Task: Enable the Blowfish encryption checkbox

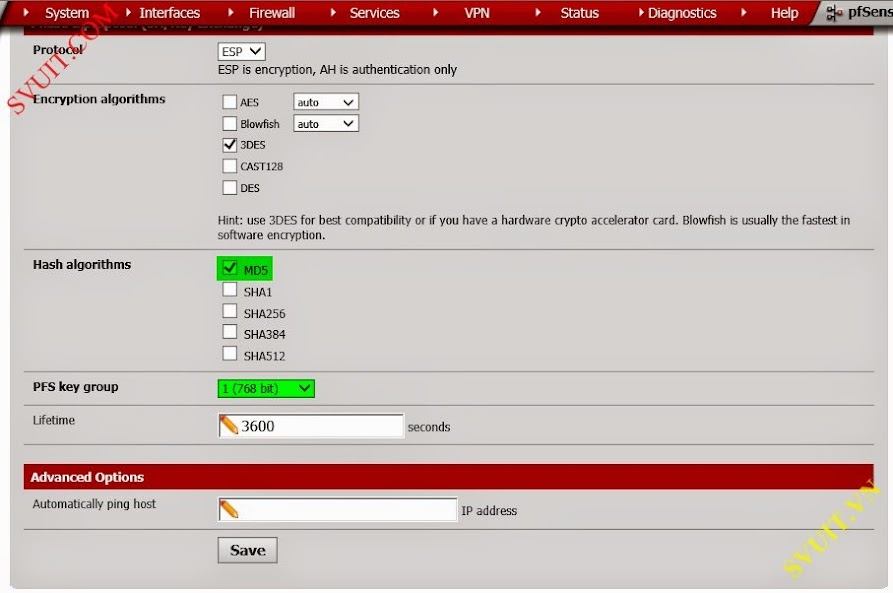Action: click(x=230, y=124)
